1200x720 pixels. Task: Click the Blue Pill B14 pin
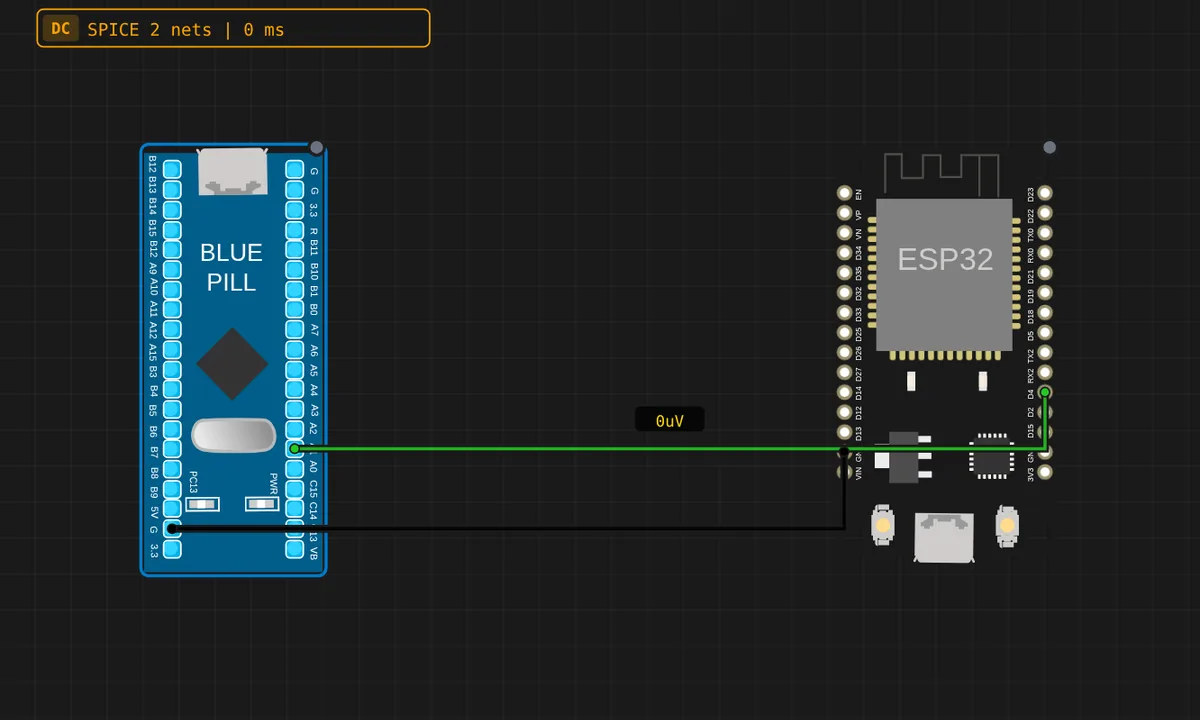tap(172, 209)
